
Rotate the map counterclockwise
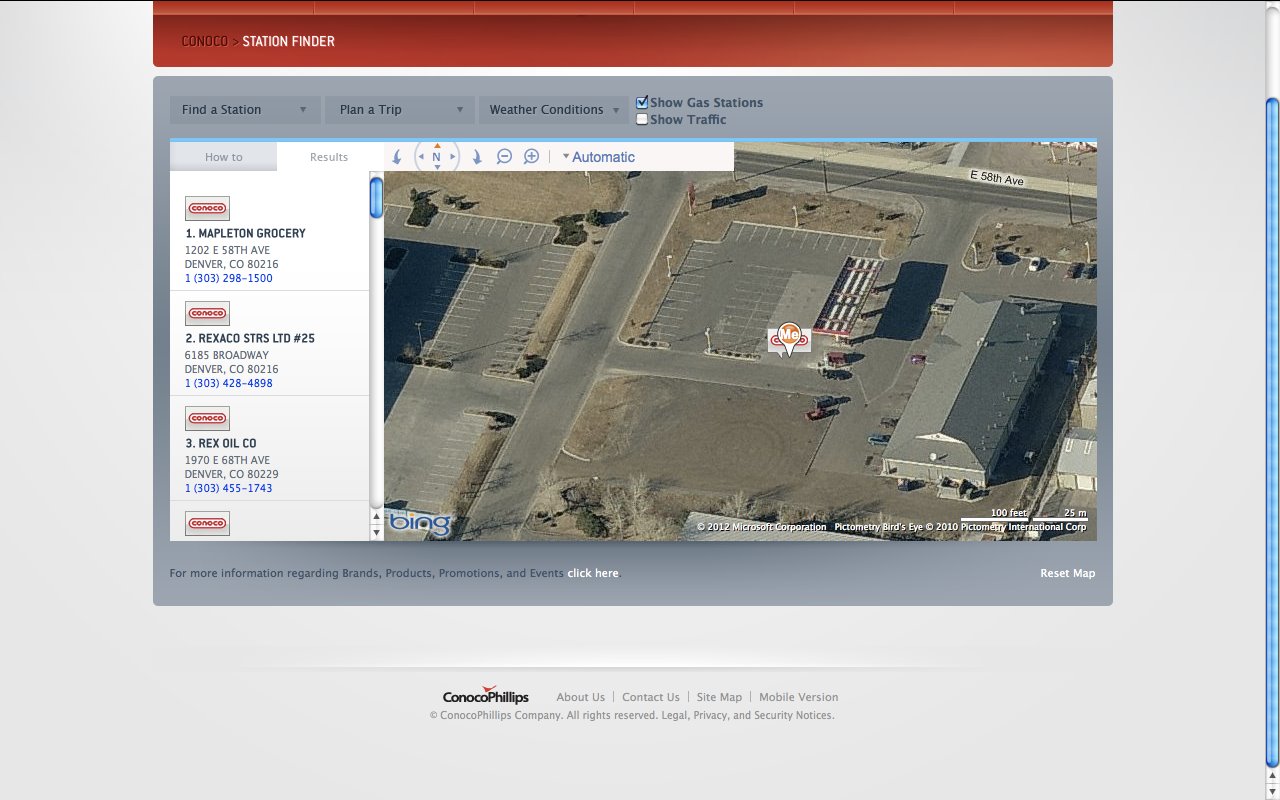click(x=396, y=157)
